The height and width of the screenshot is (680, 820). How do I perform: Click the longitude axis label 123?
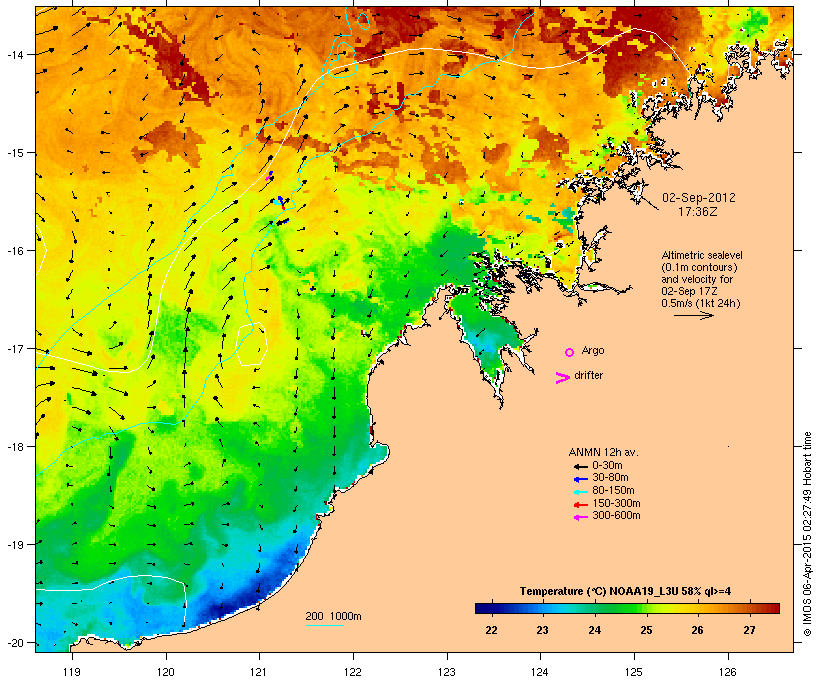tap(447, 672)
